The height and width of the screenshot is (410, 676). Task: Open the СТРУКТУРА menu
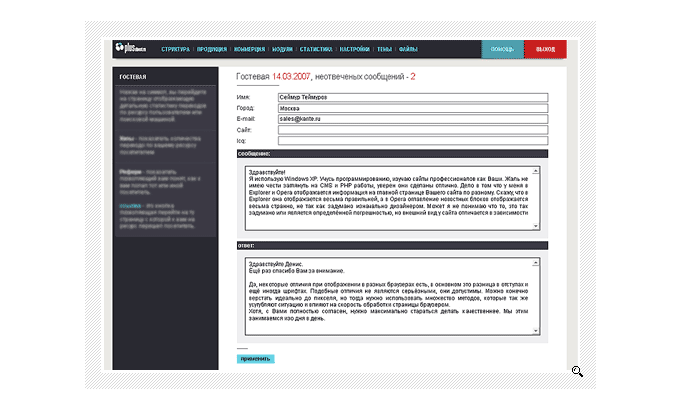tap(175, 49)
